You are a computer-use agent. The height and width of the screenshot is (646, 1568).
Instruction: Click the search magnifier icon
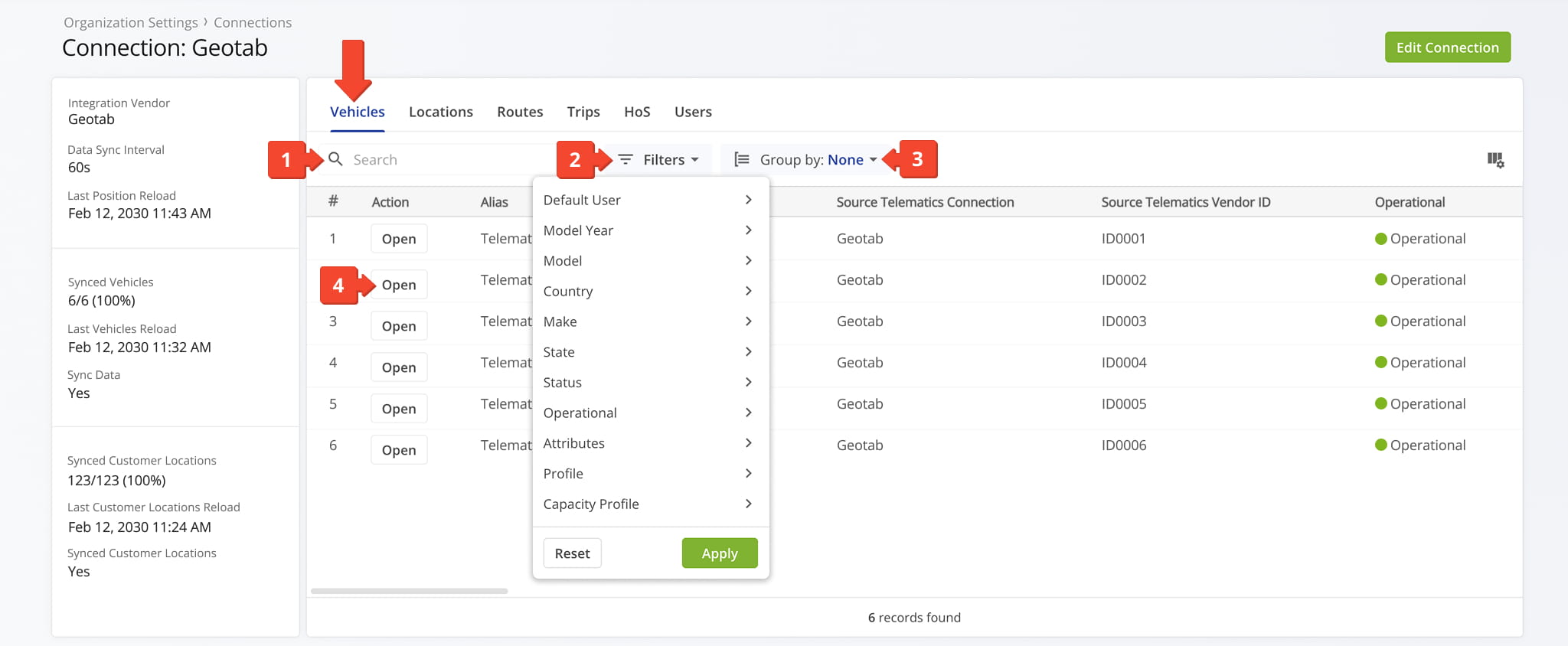click(335, 159)
